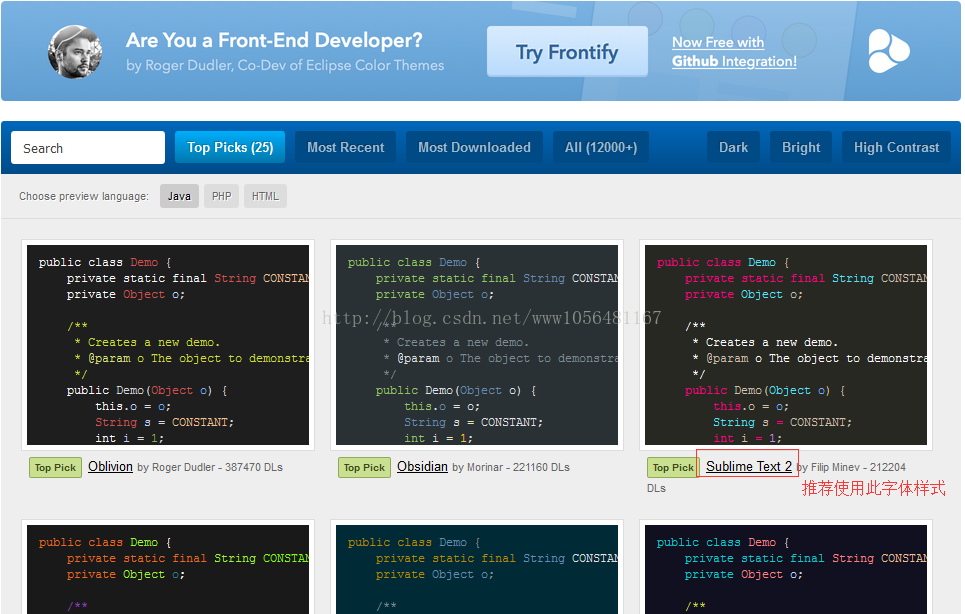The width and height of the screenshot is (965, 614).
Task: Open the Now Free with Github Integration link
Action: click(x=734, y=52)
